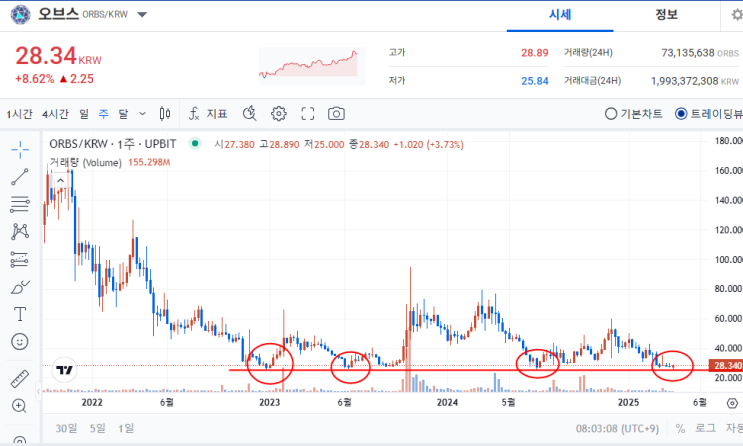Select the ruler measure tool

coord(19,378)
